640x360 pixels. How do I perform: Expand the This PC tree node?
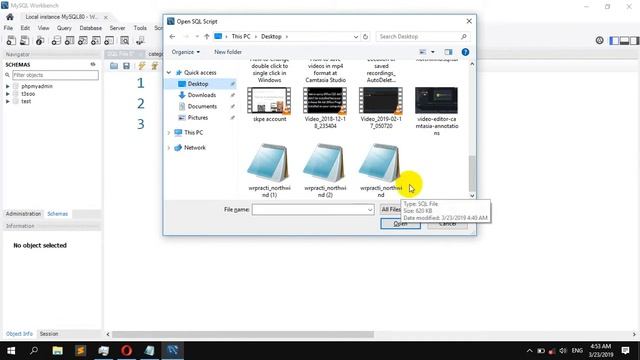[x=169, y=132]
